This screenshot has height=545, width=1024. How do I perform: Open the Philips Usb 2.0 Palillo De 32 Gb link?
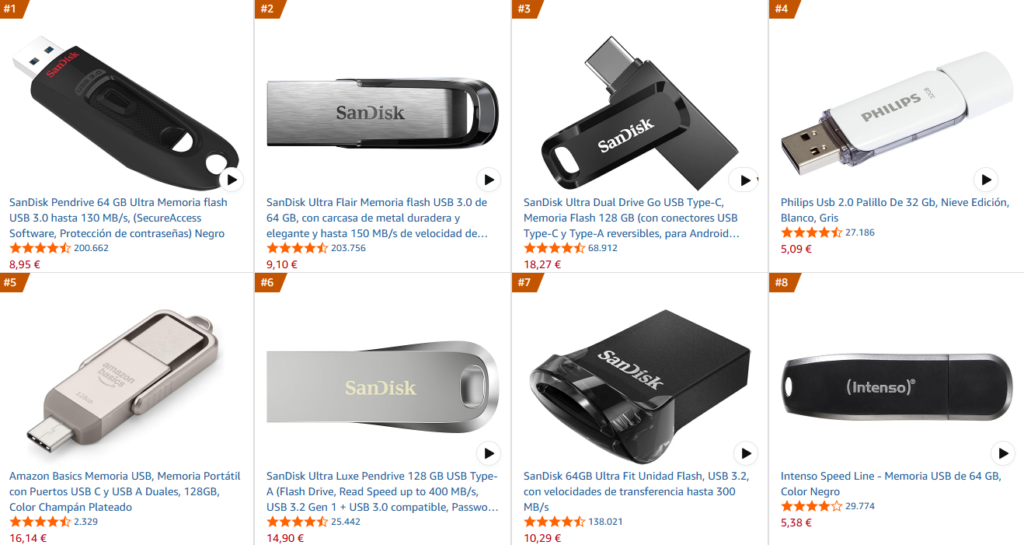(895, 210)
